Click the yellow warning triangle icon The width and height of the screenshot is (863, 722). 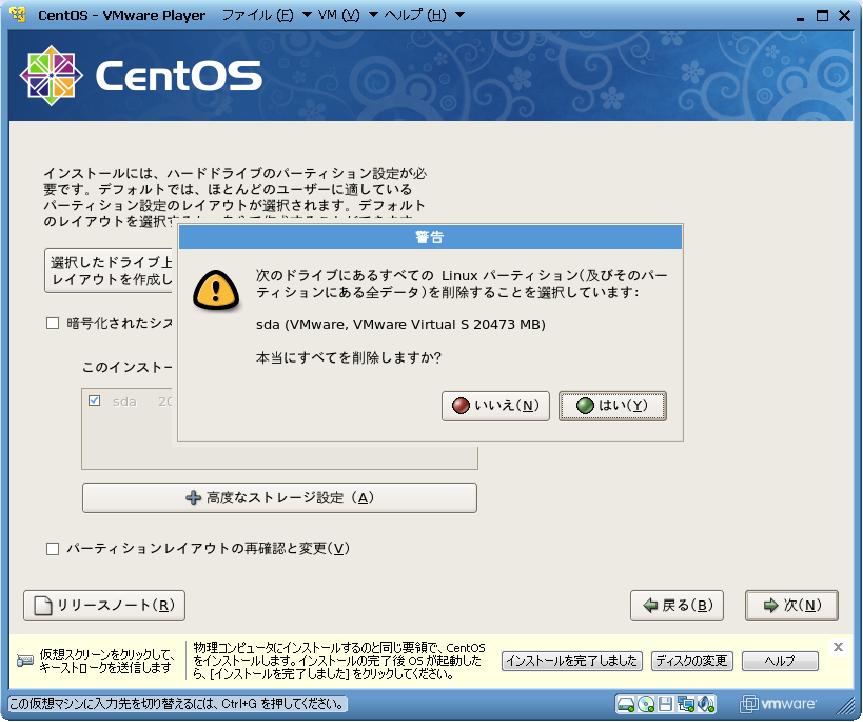pos(215,289)
